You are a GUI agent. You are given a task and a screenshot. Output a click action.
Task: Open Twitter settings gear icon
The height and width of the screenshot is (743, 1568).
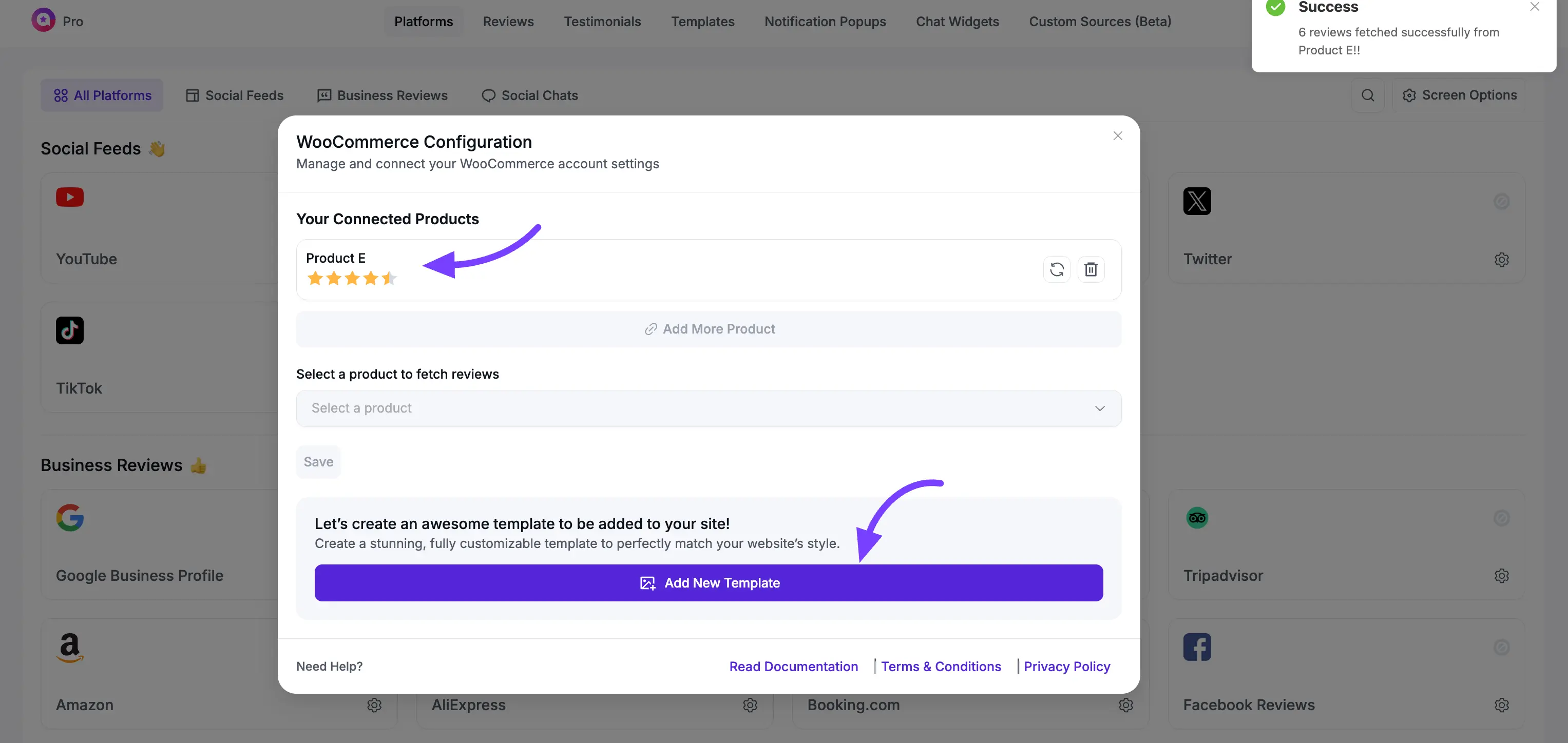pos(1501,259)
